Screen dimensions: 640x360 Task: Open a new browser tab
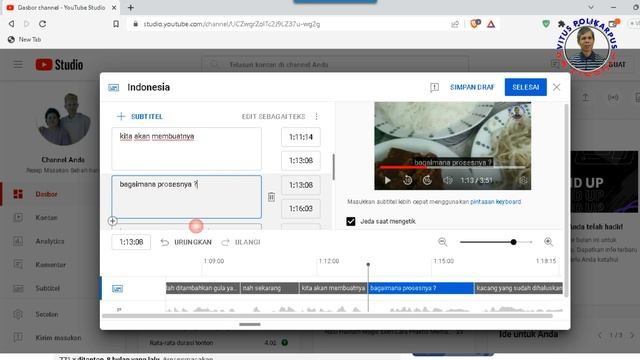131,7
